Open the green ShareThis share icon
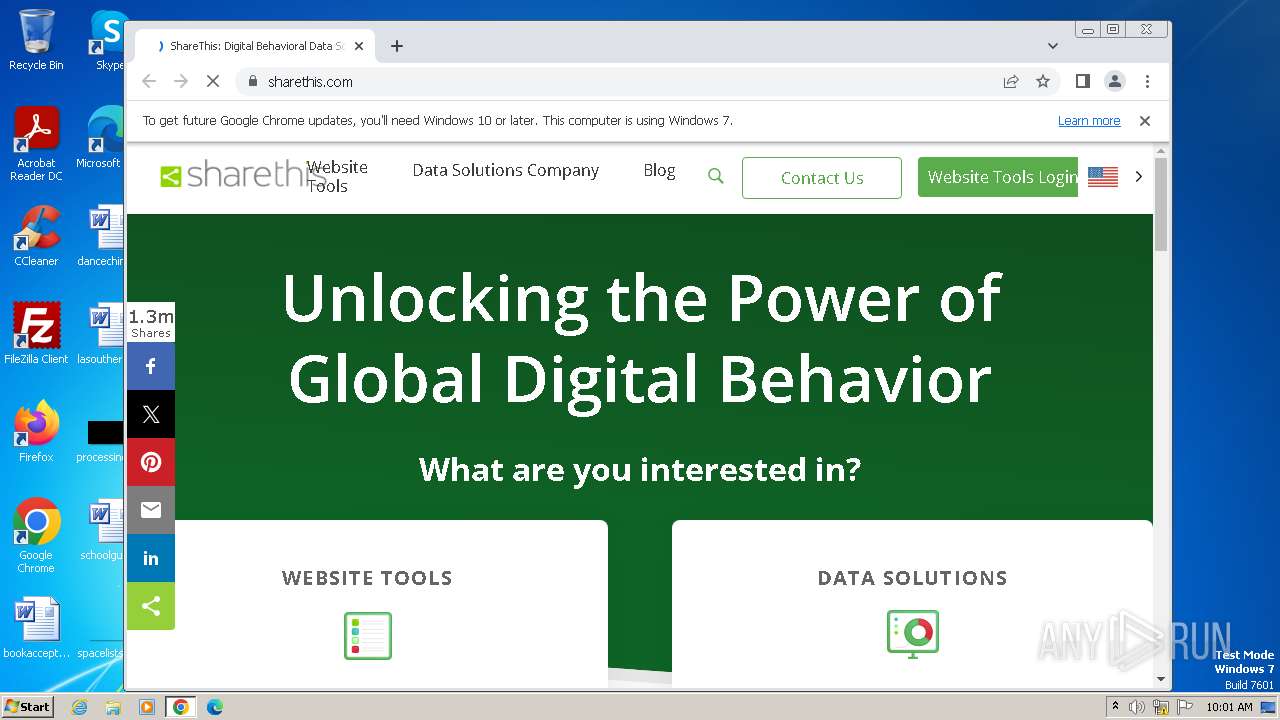The image size is (1280, 720). tap(151, 606)
